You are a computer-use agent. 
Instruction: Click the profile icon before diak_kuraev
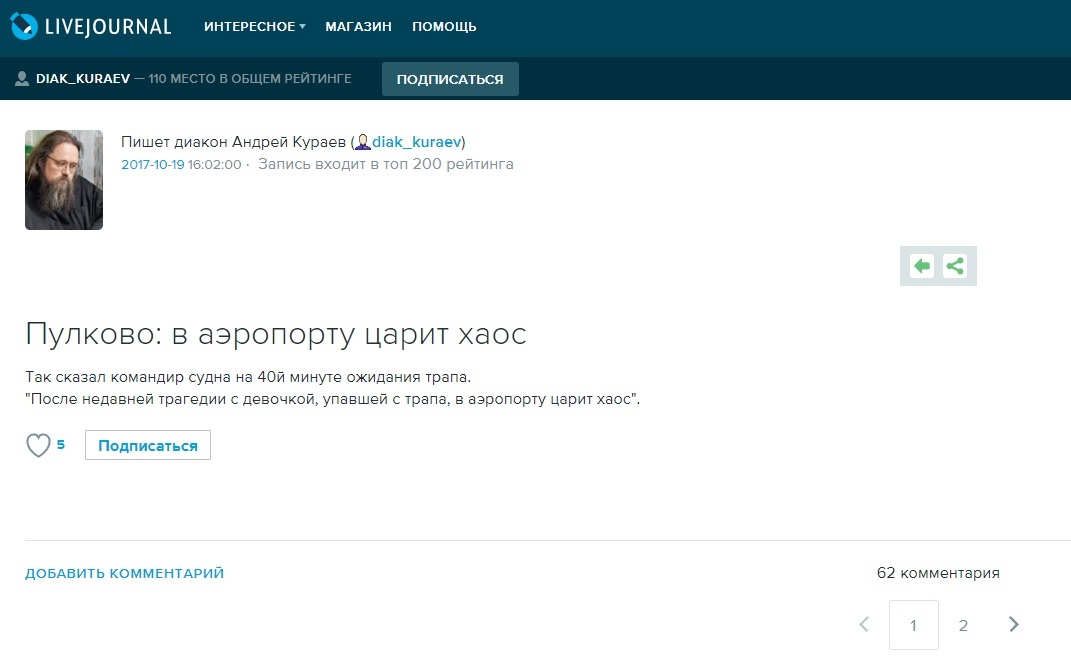pyautogui.click(x=363, y=142)
